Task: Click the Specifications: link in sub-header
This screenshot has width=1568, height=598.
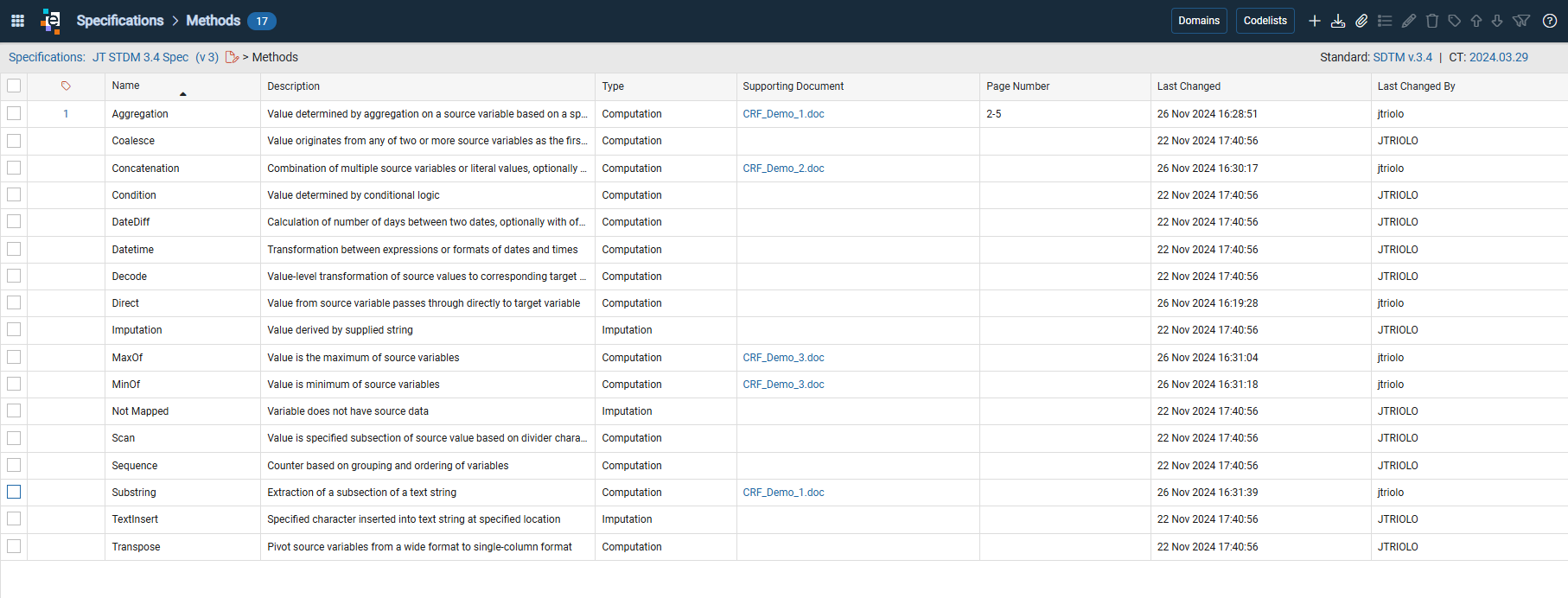Action: [x=47, y=57]
